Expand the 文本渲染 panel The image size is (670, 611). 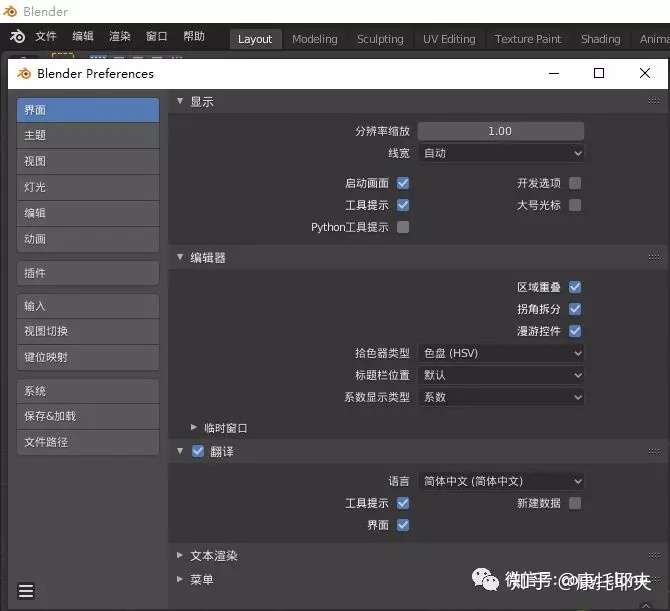tap(180, 555)
